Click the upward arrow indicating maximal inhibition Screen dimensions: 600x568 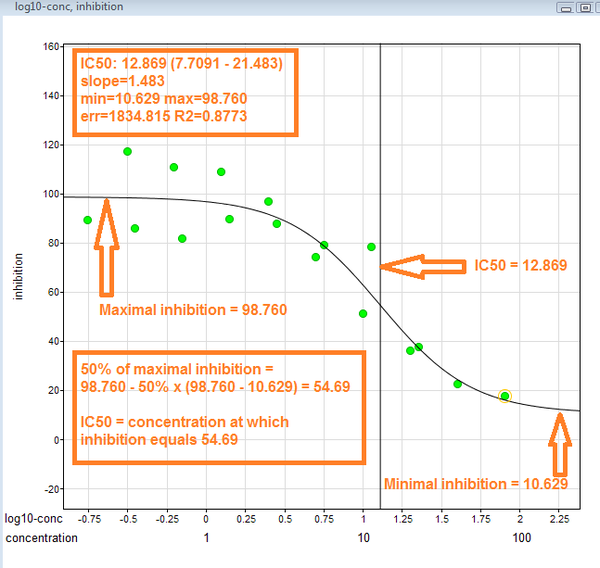[106, 248]
